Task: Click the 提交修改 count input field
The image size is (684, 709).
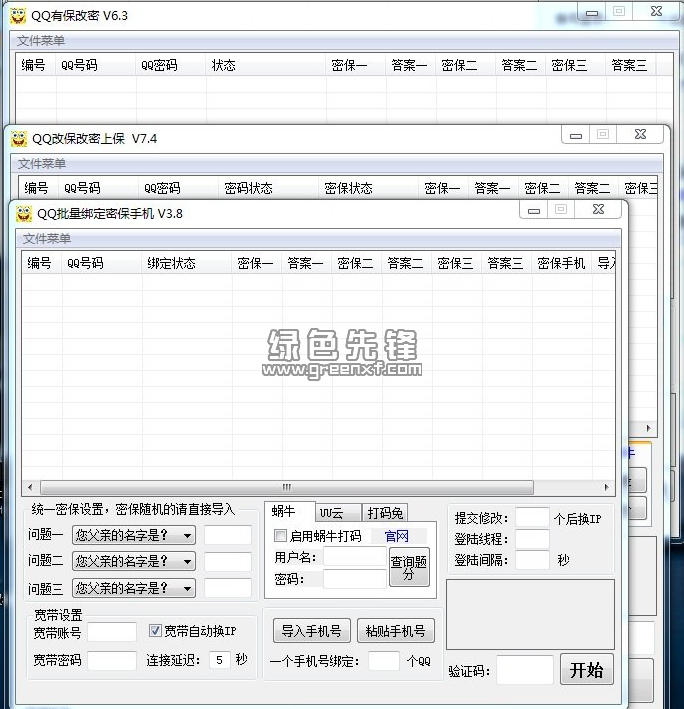Action: pos(533,517)
